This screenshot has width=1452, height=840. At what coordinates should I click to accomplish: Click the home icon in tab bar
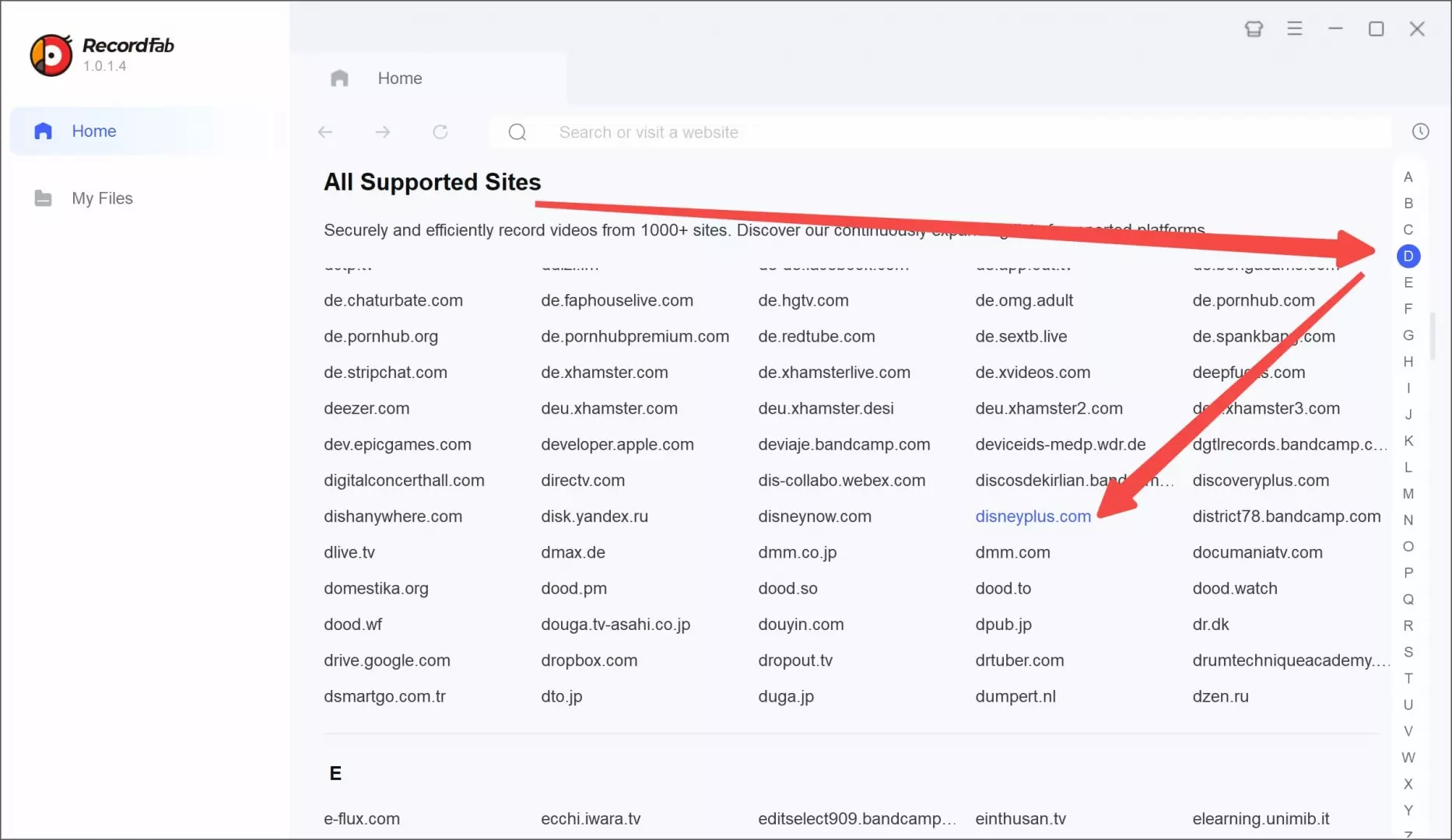[339, 78]
